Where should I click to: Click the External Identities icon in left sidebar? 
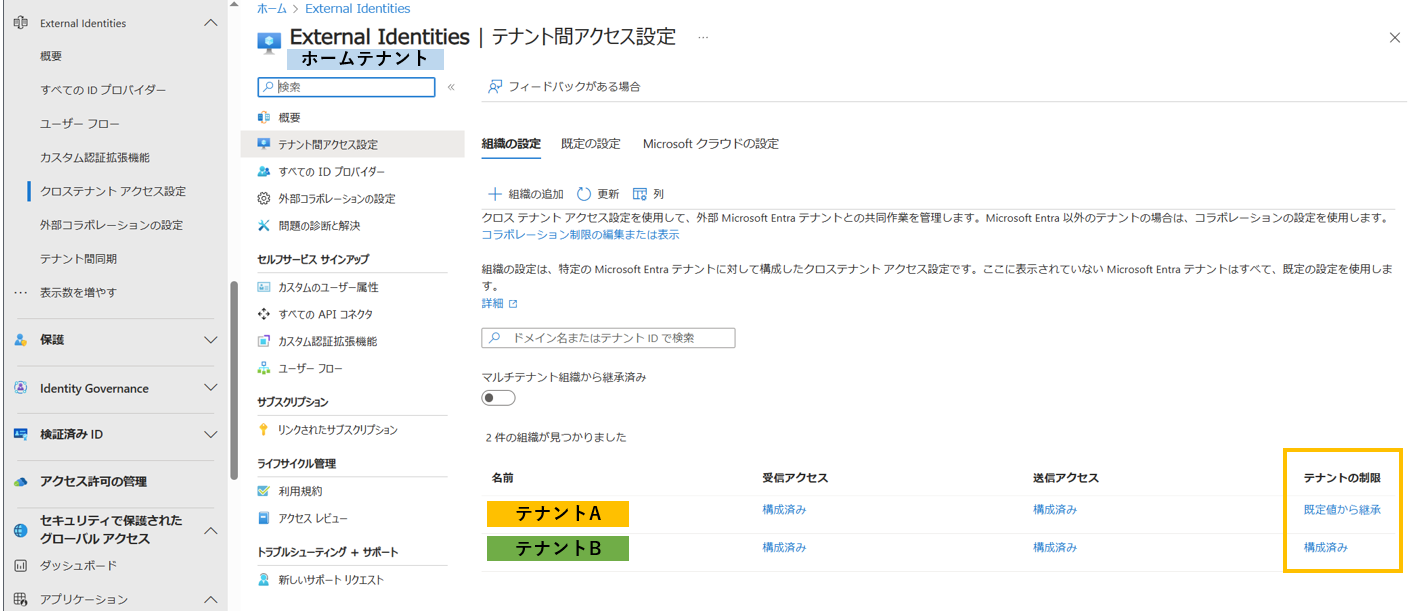(20, 22)
